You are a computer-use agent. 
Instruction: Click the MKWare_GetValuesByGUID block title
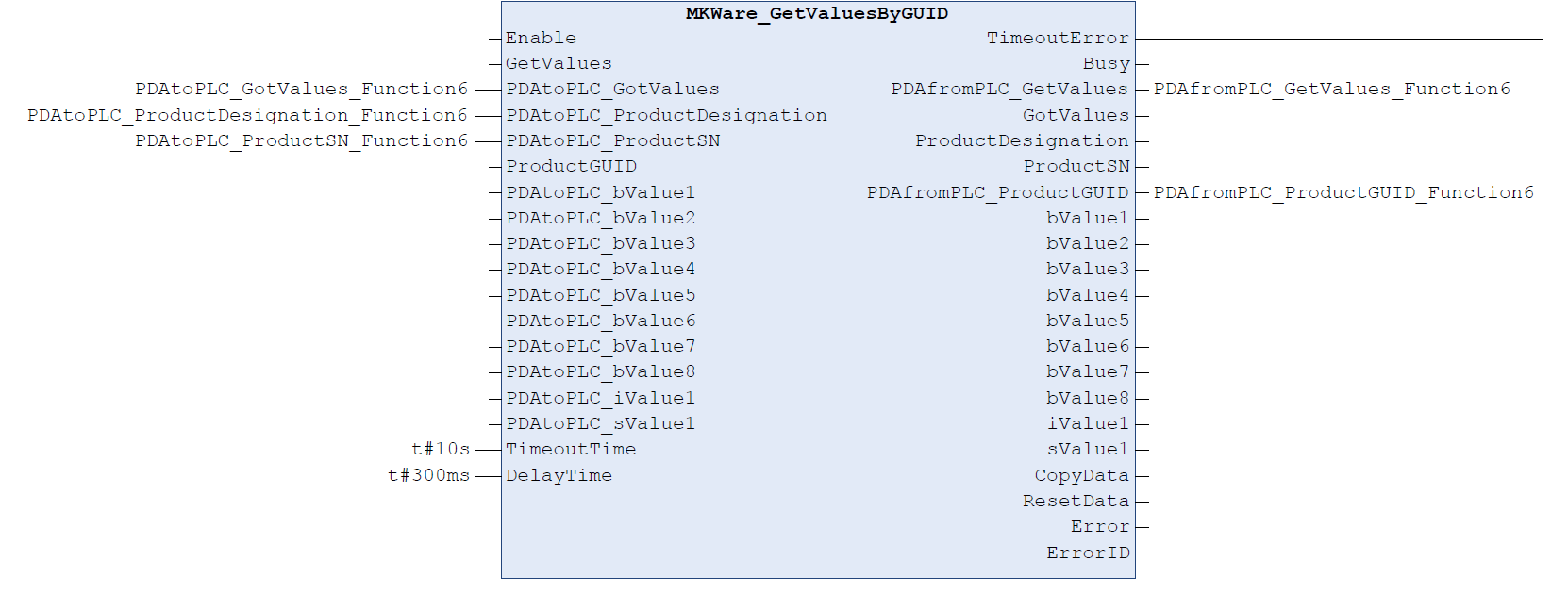click(817, 13)
